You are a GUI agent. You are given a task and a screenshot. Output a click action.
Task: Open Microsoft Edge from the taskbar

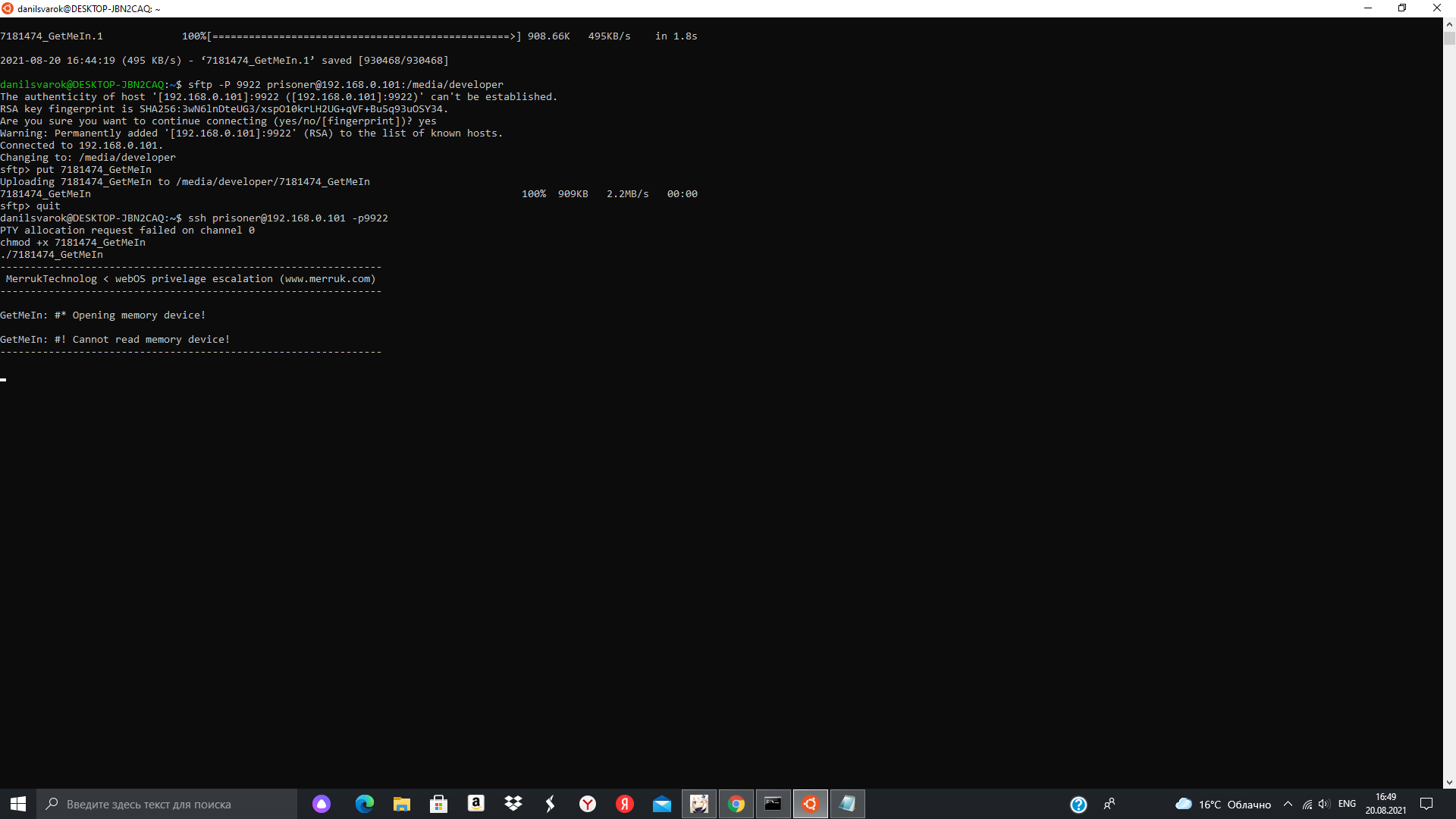tap(365, 804)
